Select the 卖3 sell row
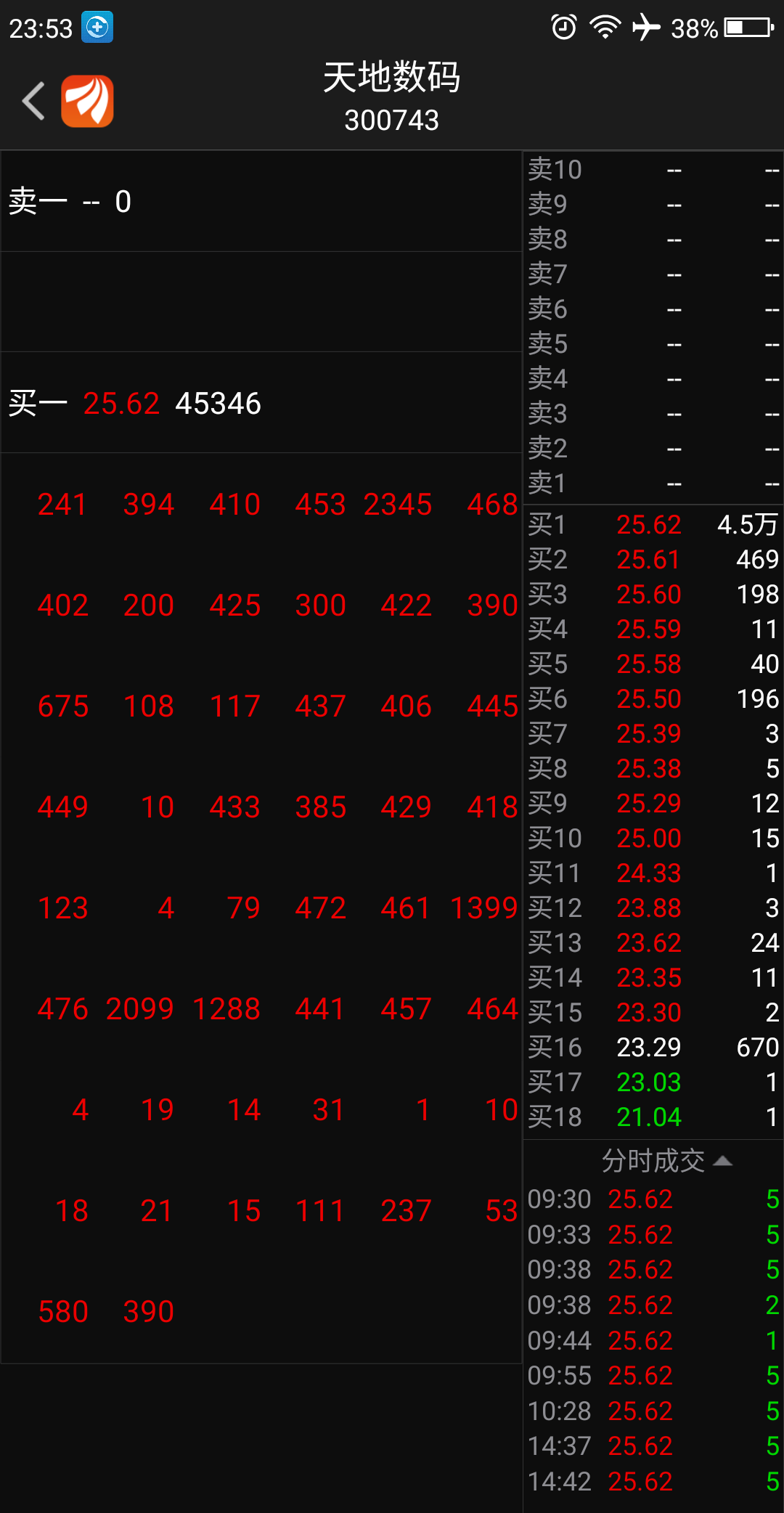Image resolution: width=784 pixels, height=1513 pixels. tap(653, 413)
